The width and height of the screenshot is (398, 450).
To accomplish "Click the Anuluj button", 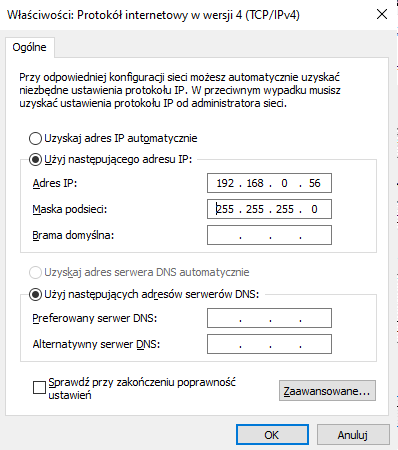I will 353,435.
